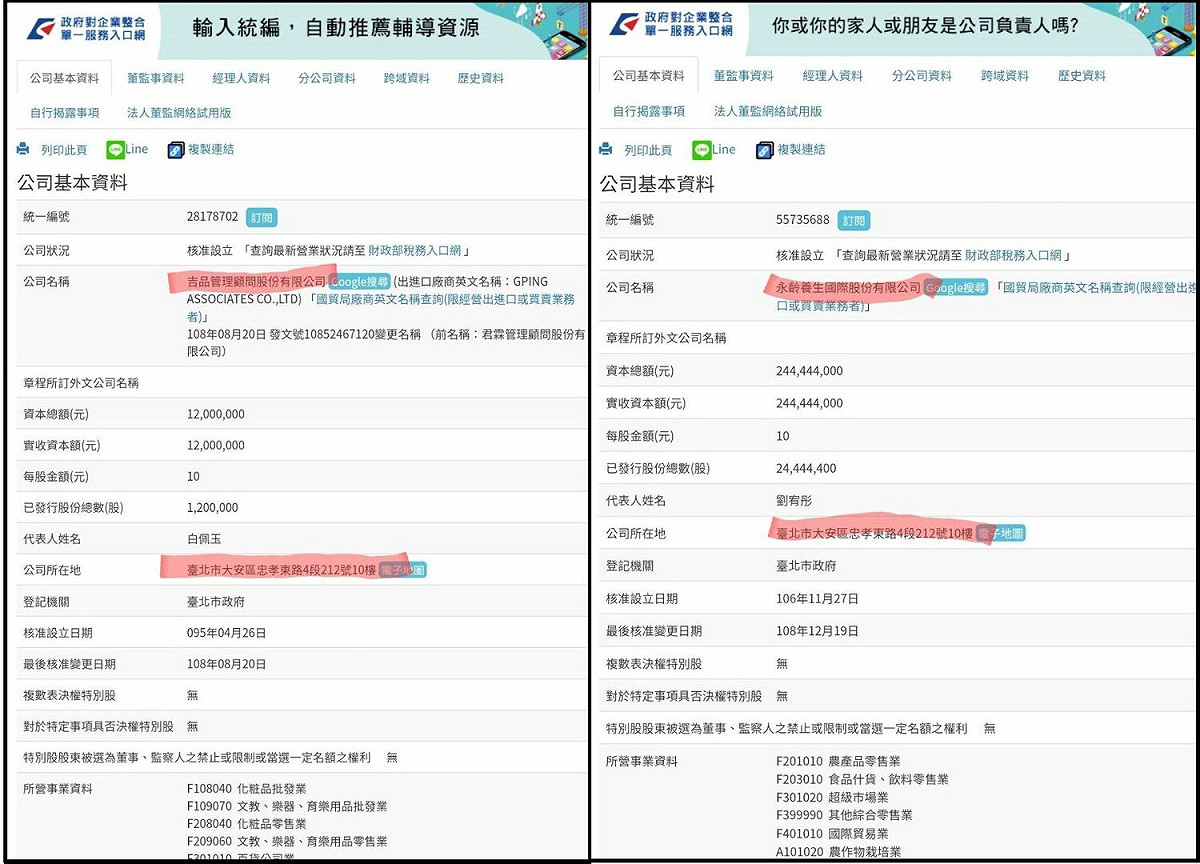The height and width of the screenshot is (864, 1200).
Task: Open 董監事資料 tab in left panel
Action: 155,78
